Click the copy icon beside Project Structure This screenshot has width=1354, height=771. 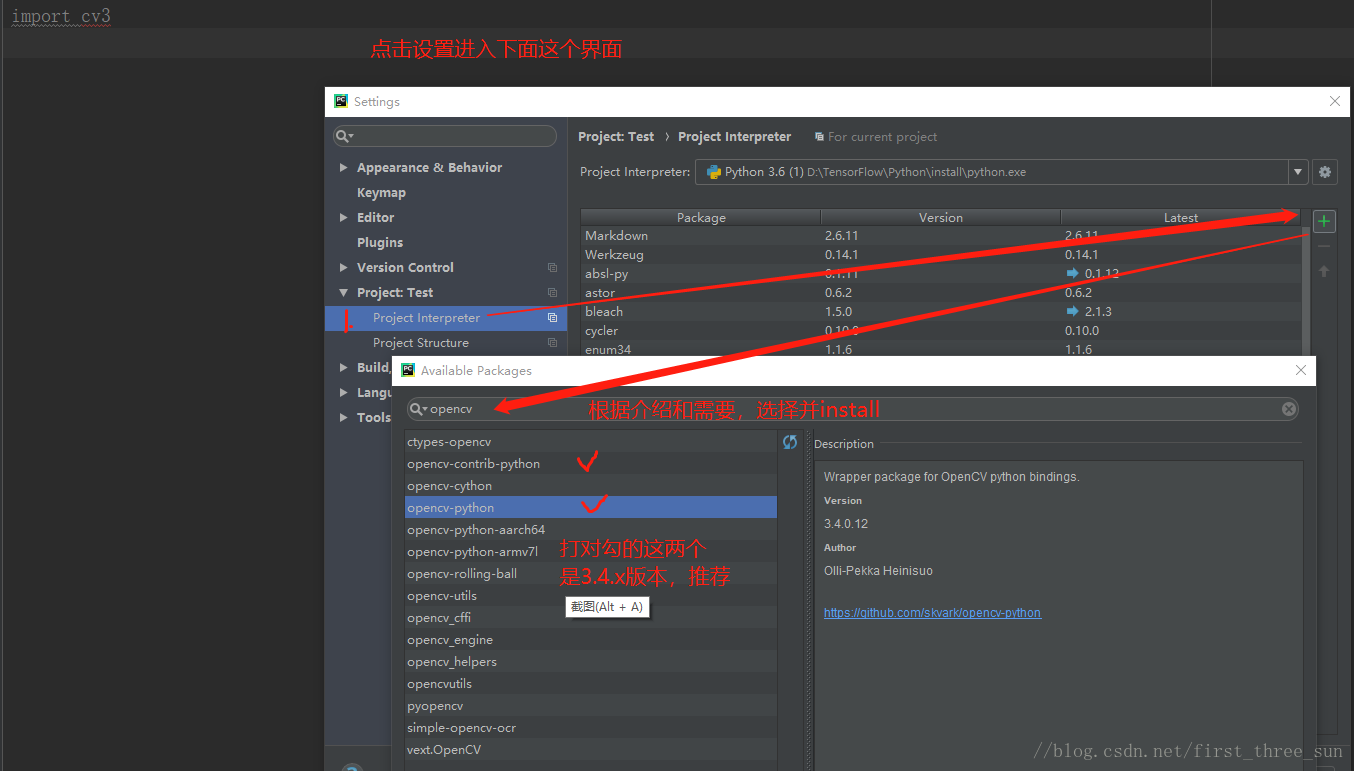coord(552,343)
